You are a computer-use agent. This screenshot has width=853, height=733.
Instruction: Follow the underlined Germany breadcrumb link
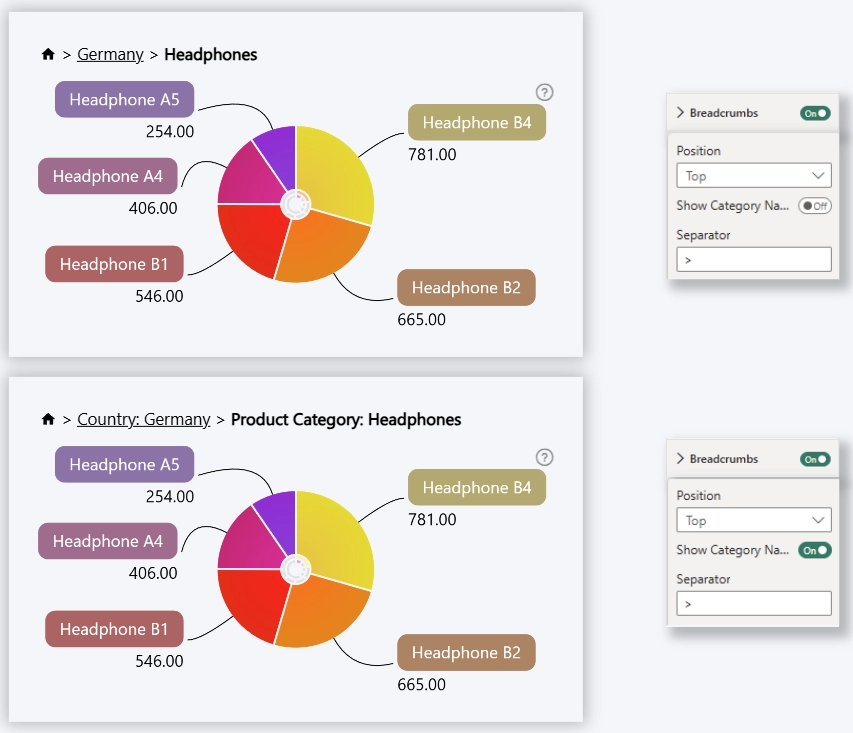coord(110,55)
